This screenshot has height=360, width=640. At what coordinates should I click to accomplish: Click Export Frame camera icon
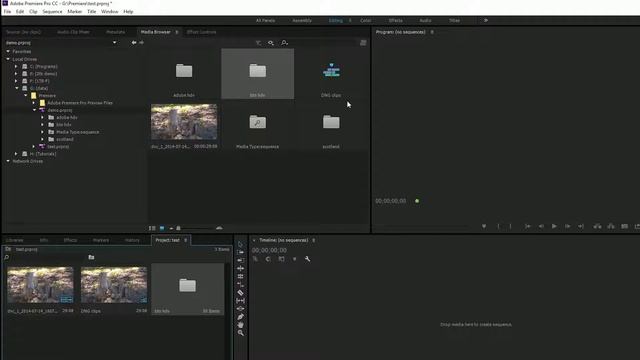[x=624, y=226]
